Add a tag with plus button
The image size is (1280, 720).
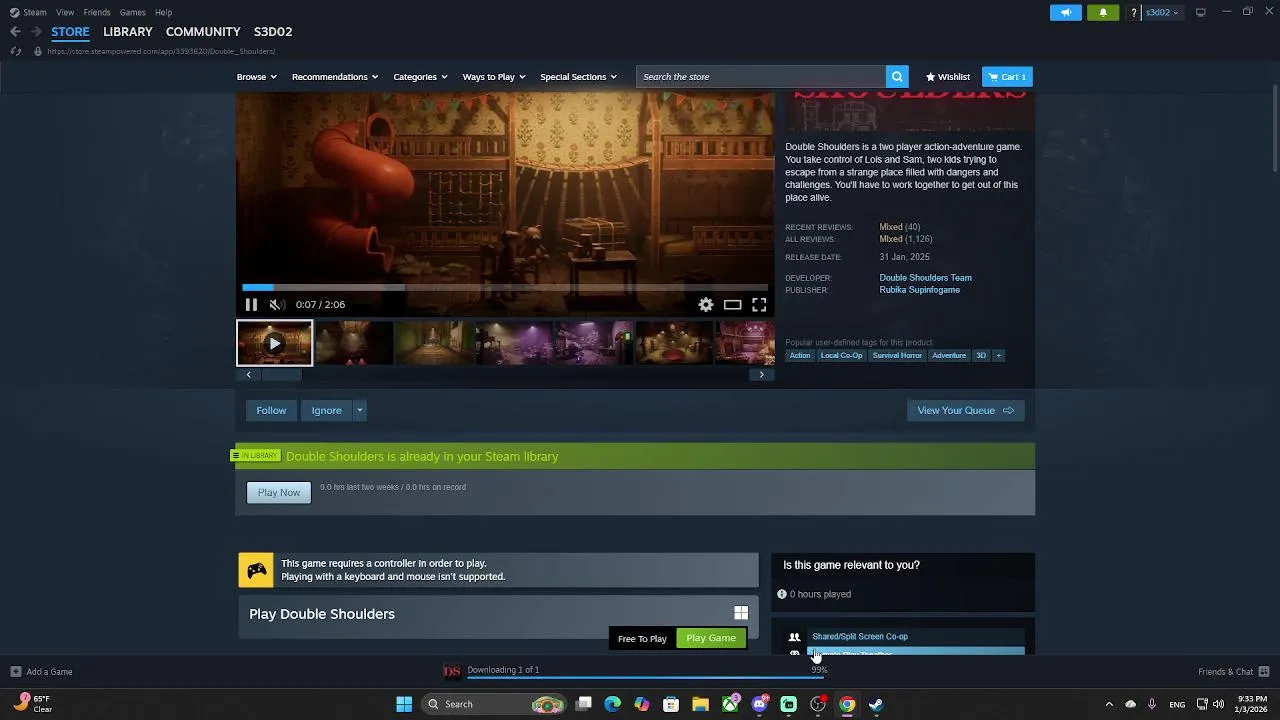coord(998,355)
